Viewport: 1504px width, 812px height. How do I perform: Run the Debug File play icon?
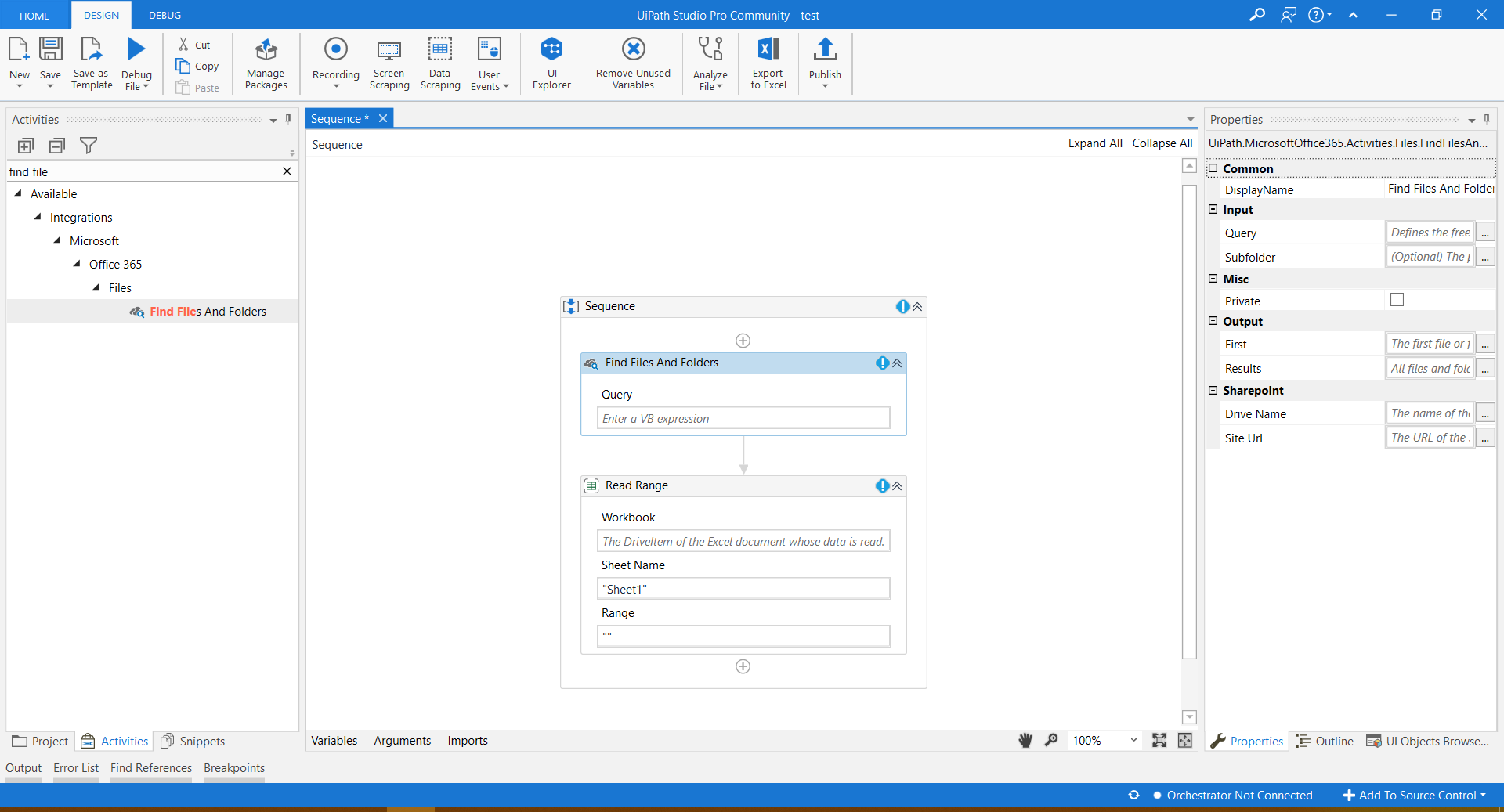click(x=137, y=49)
